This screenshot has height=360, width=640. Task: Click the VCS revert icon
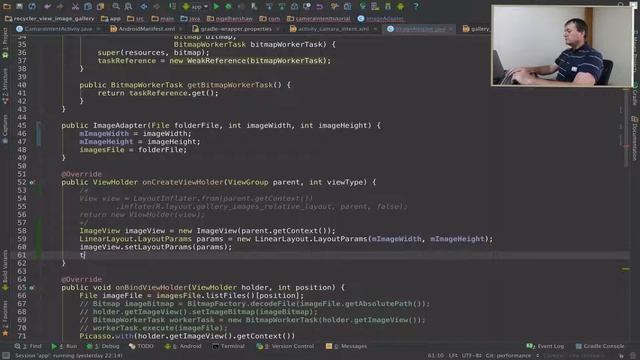tap(320, 6)
